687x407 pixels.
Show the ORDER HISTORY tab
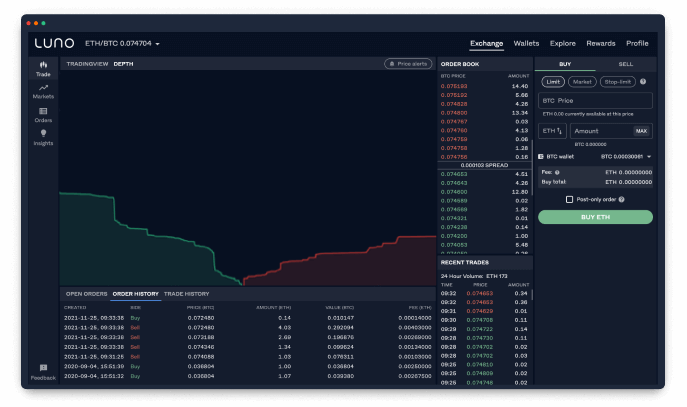point(135,294)
